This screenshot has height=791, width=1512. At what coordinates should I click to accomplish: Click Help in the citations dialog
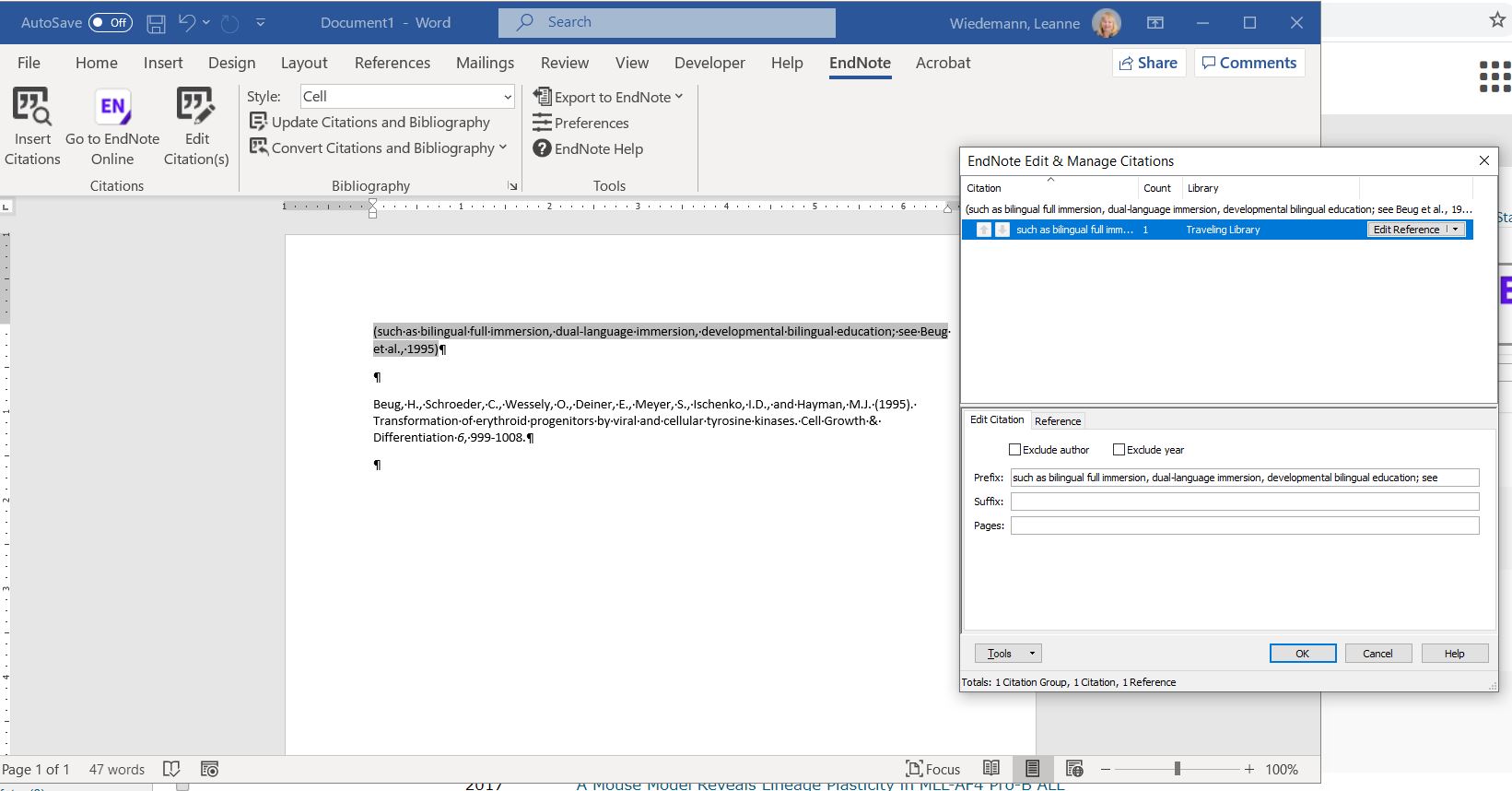point(1455,654)
